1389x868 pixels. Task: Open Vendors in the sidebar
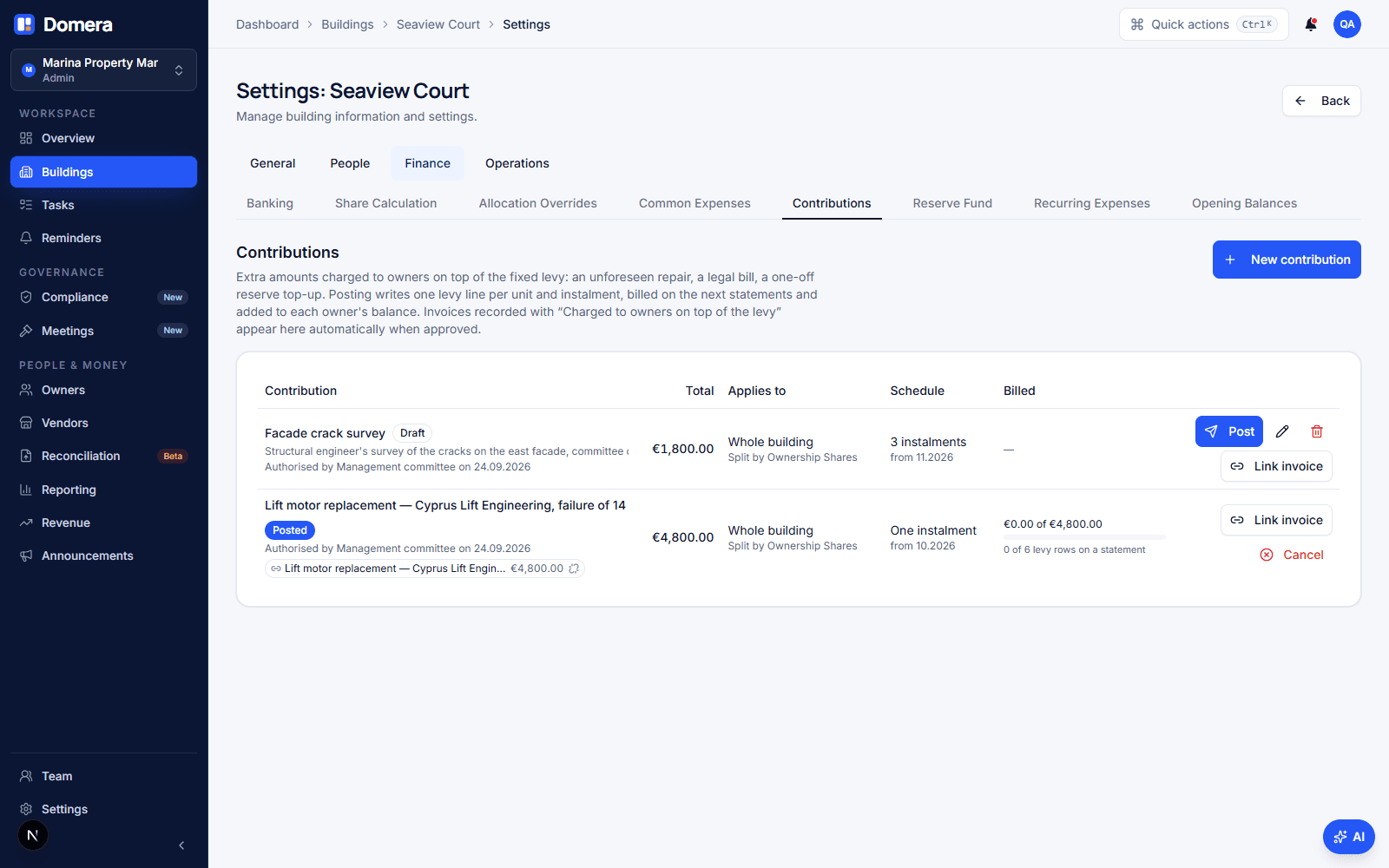coord(103,423)
